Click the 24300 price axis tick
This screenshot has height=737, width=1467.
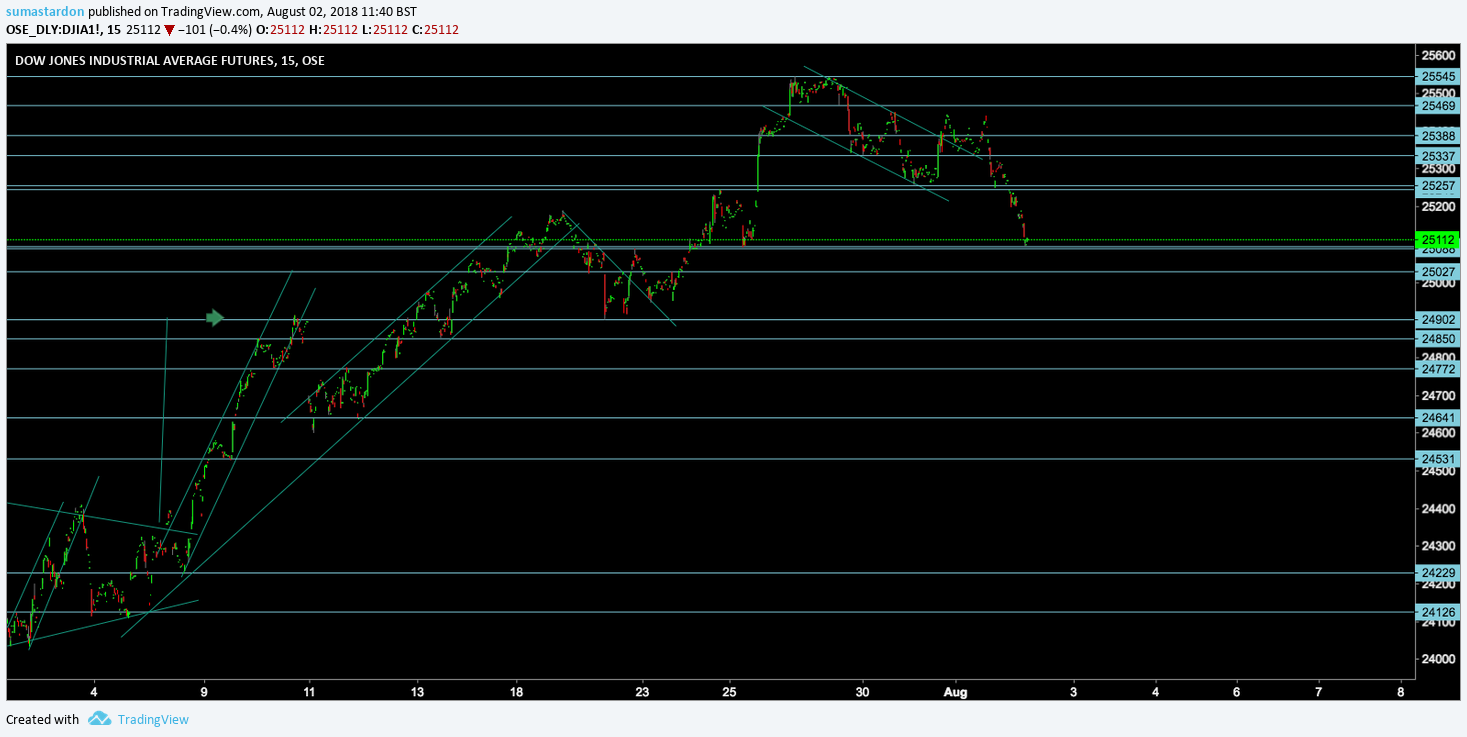(x=1438, y=547)
